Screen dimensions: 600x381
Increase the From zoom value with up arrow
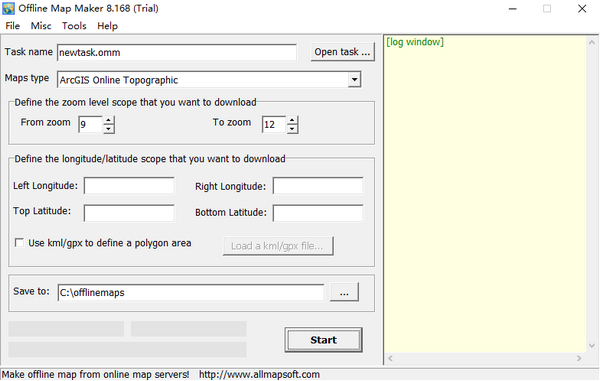click(x=109, y=120)
